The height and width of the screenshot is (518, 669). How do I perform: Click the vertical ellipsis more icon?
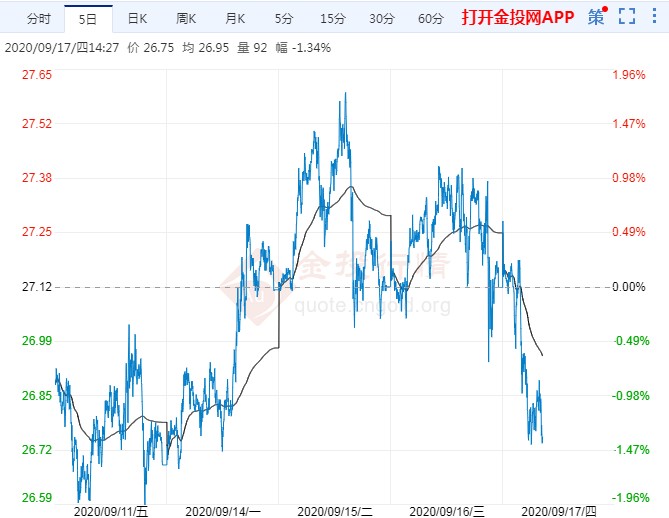pos(653,17)
